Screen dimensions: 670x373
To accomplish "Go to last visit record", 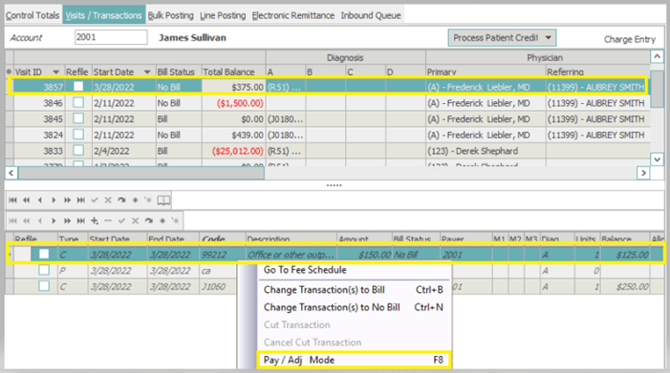I will click(81, 200).
